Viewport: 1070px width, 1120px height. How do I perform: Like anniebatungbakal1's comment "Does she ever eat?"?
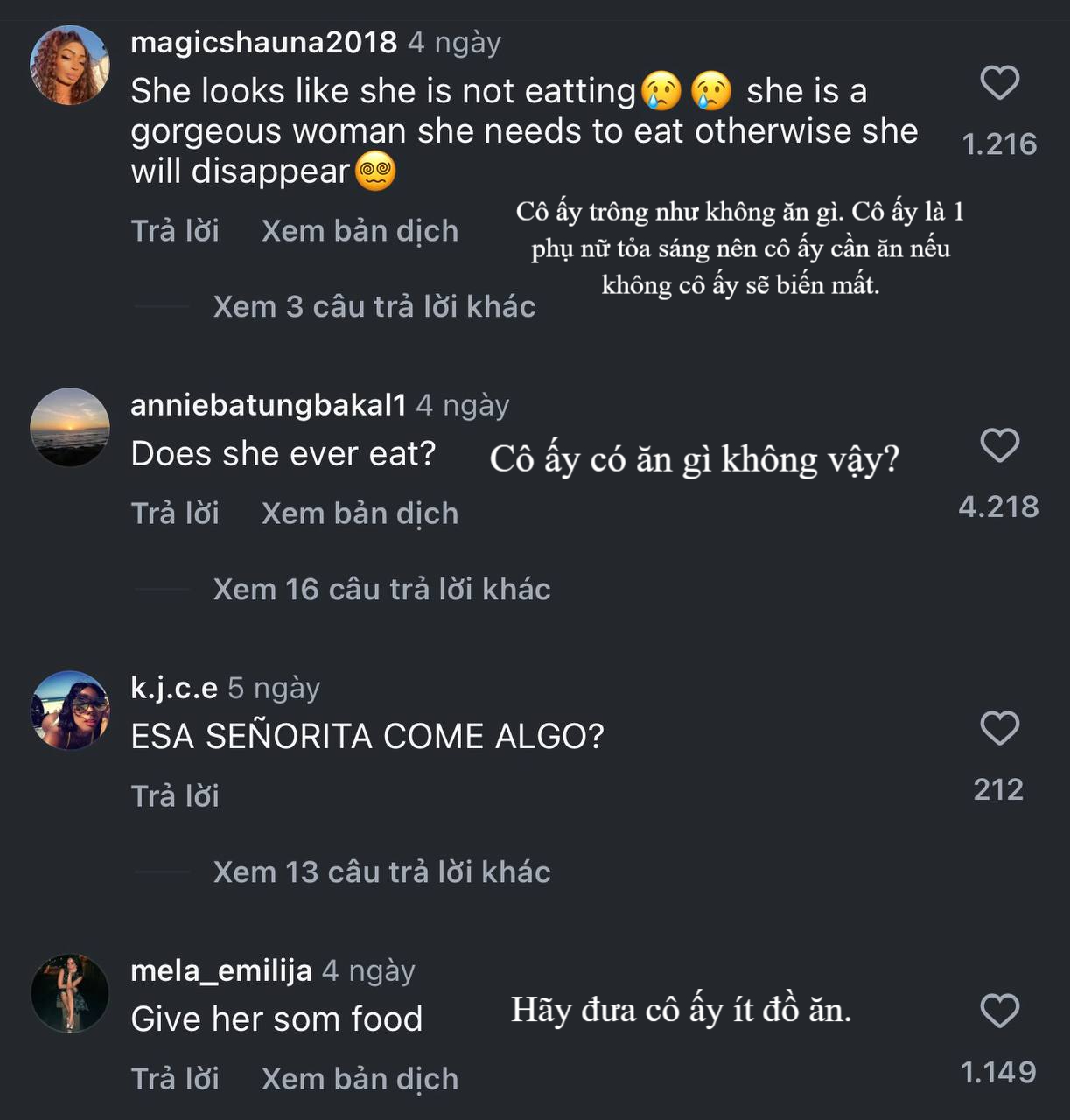(999, 445)
